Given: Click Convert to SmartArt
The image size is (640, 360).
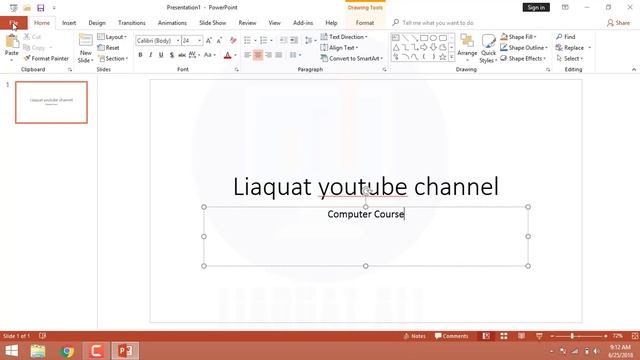Looking at the screenshot, I should (351, 58).
